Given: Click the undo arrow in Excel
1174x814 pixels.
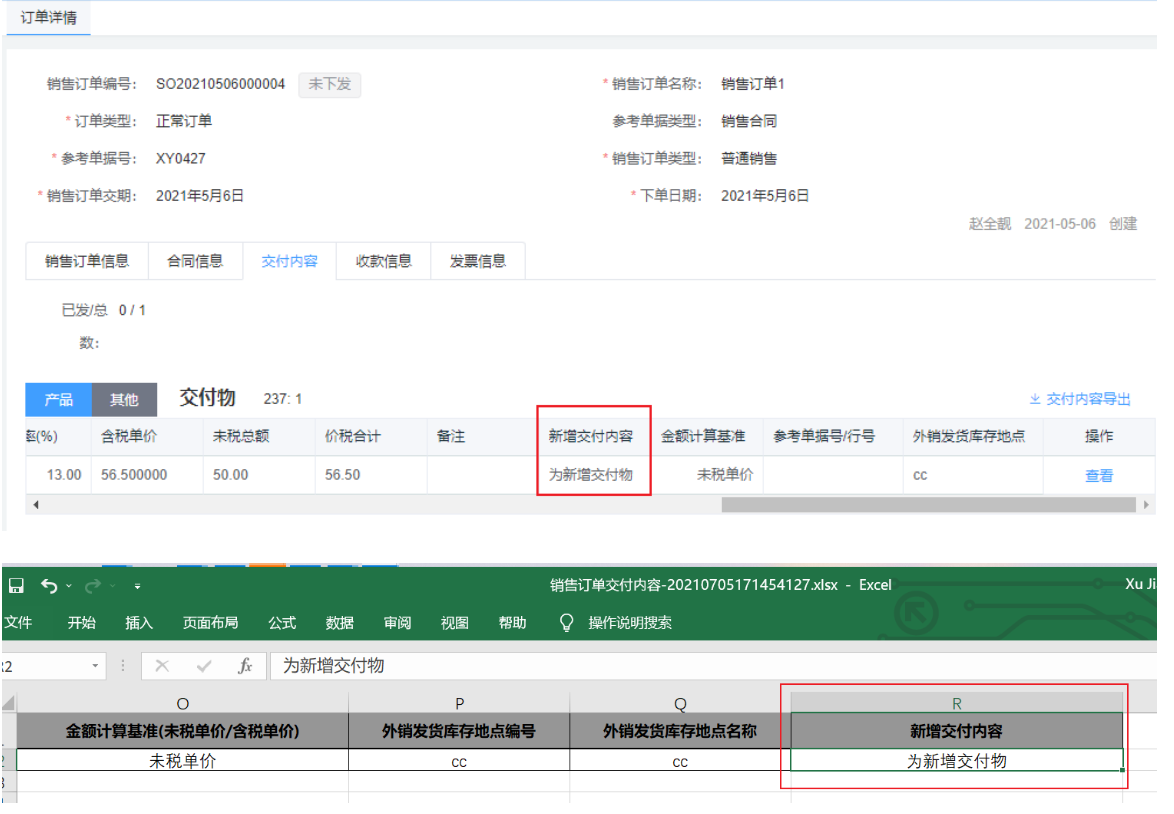Looking at the screenshot, I should point(48,586).
